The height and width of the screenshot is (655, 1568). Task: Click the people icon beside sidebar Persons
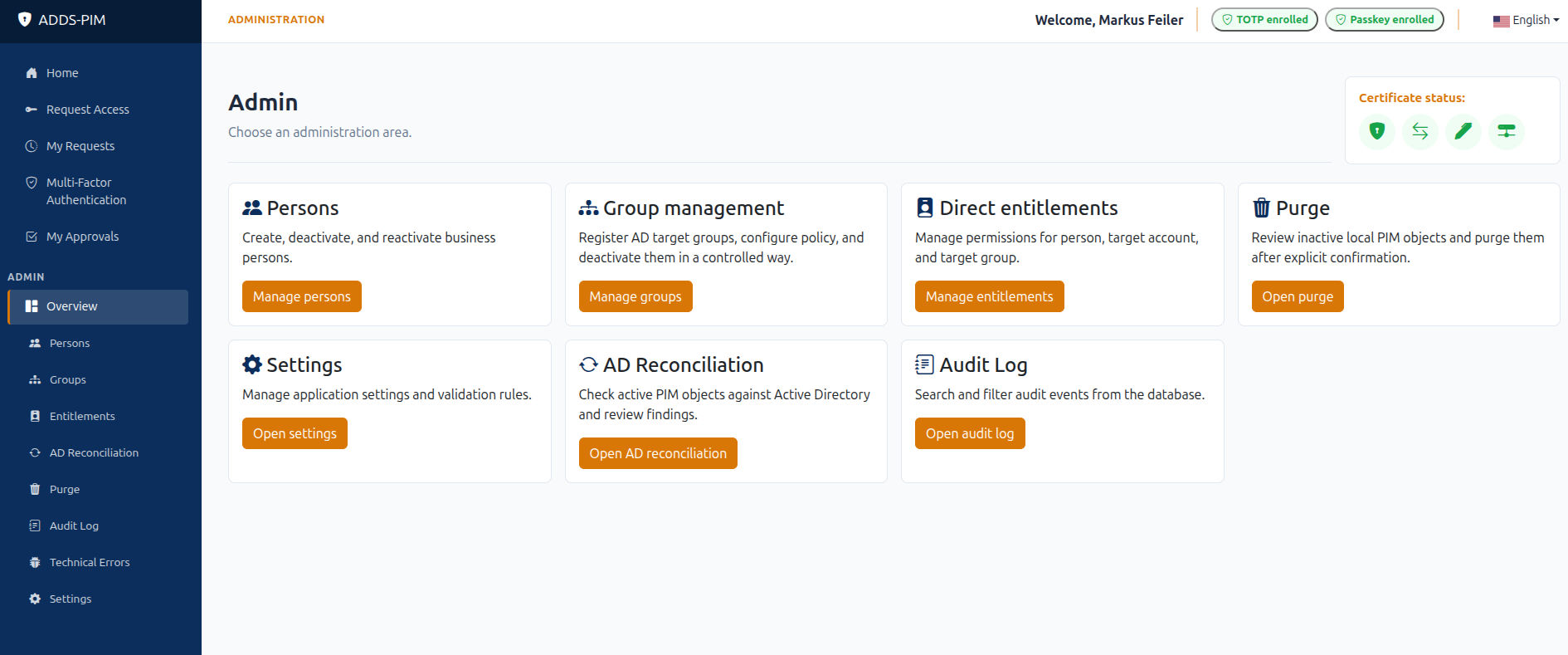(x=35, y=343)
